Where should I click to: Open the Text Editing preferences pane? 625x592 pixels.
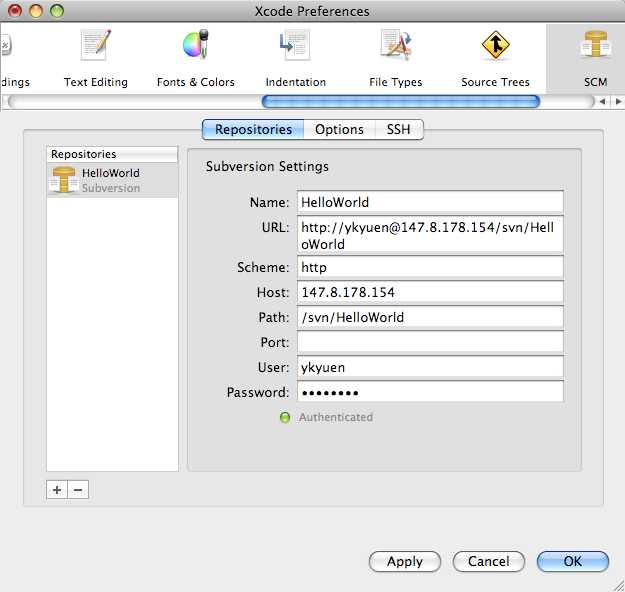click(x=96, y=57)
